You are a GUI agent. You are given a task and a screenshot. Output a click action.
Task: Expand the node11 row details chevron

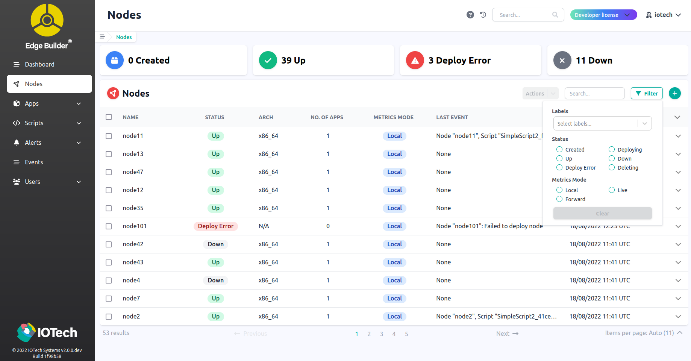678,136
